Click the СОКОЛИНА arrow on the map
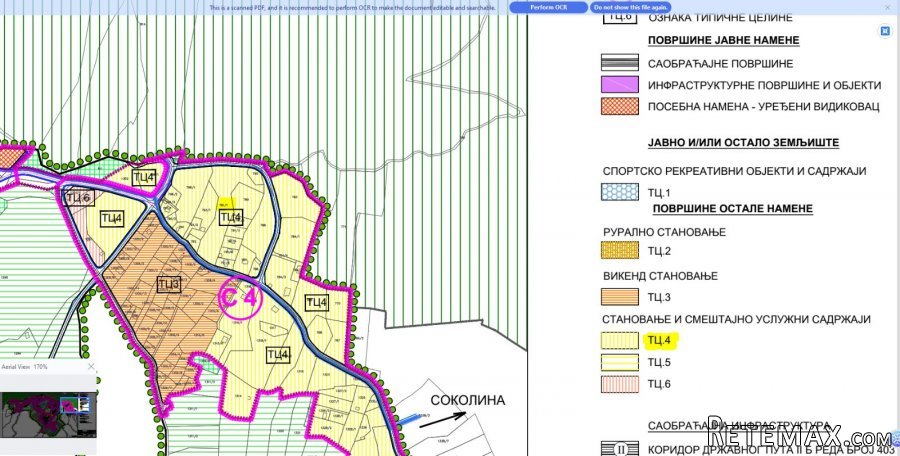This screenshot has height=456, width=900. click(x=442, y=420)
